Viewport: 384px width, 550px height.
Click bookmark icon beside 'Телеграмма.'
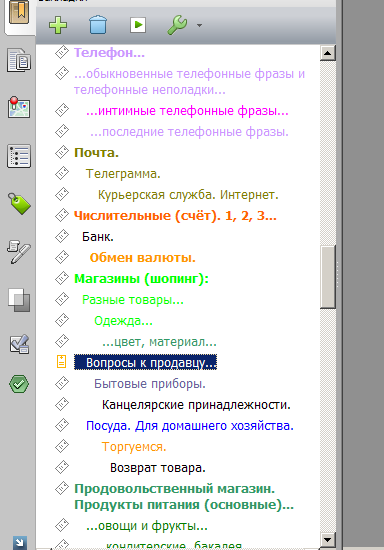pos(62,173)
